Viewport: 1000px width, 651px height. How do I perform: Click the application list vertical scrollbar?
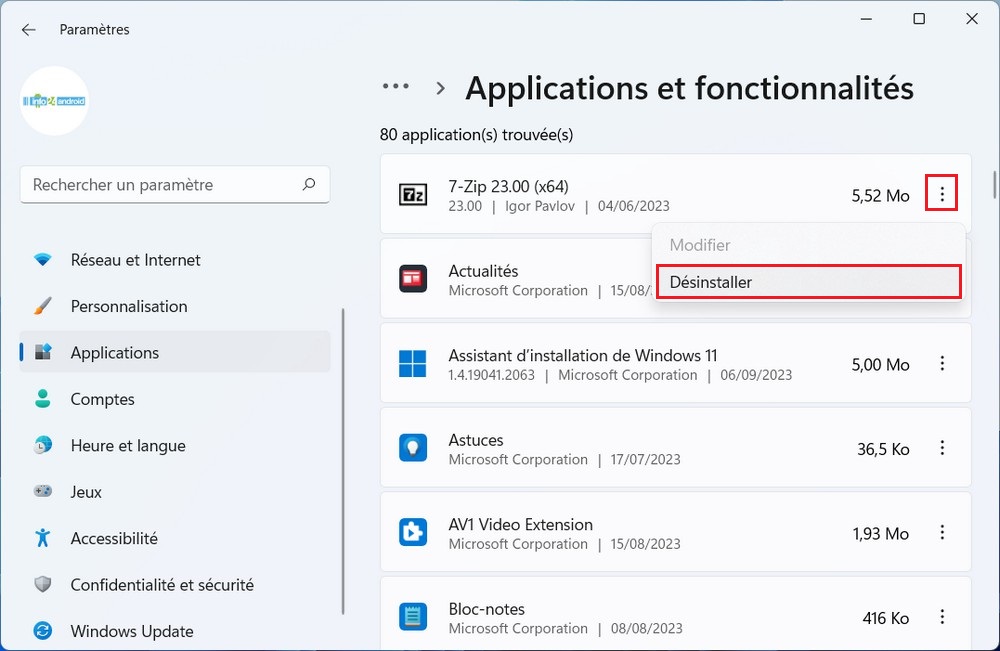pos(994,184)
